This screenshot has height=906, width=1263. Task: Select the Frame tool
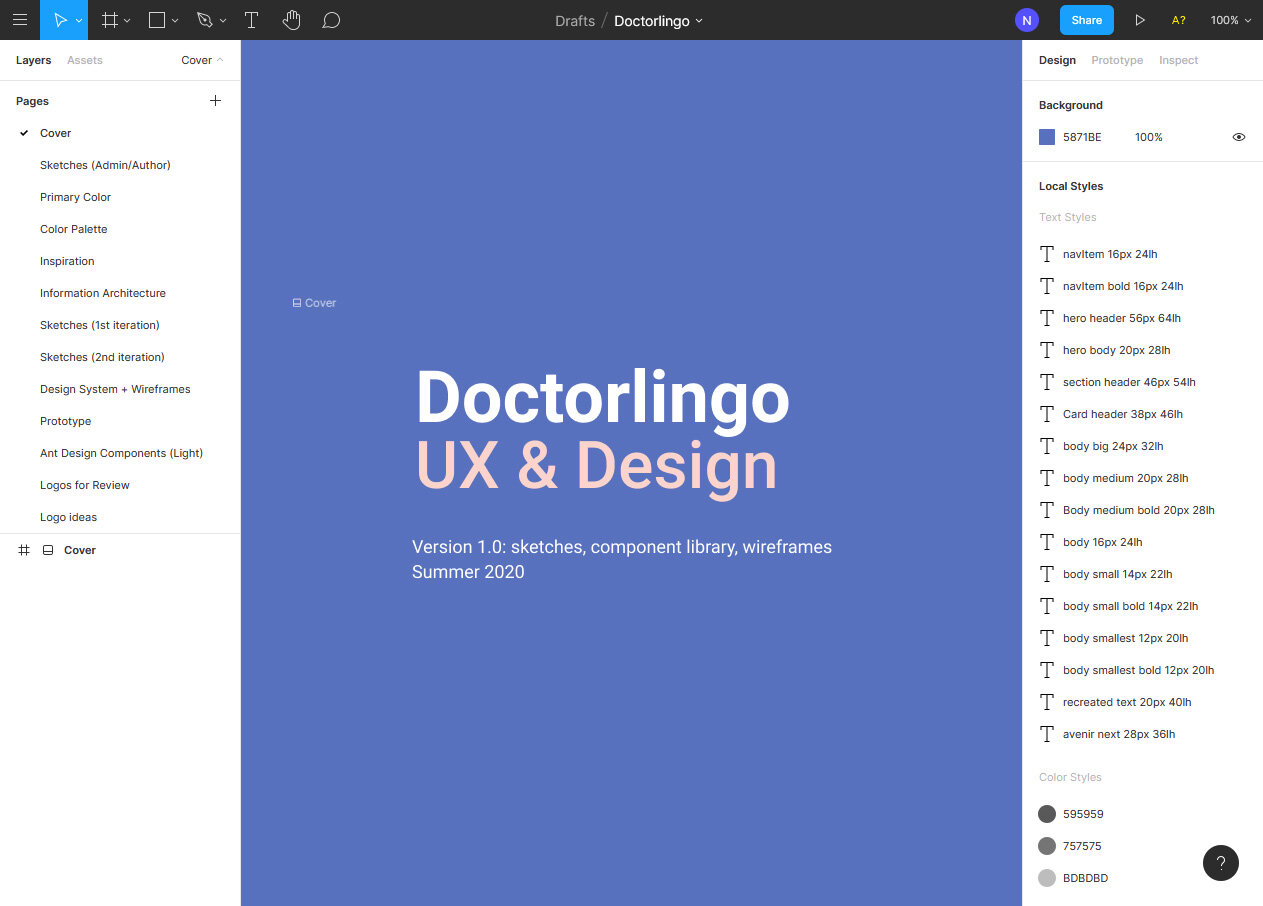(111, 20)
